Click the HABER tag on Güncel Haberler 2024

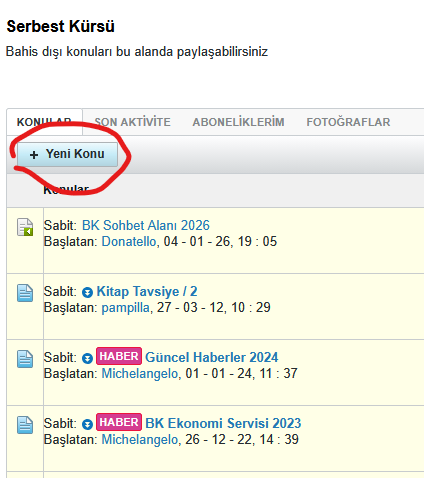(x=119, y=356)
